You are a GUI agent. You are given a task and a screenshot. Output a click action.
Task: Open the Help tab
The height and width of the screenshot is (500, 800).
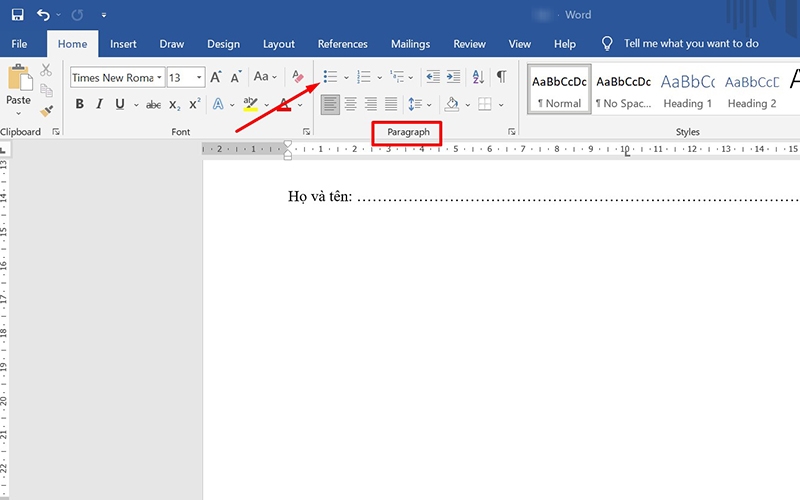point(565,44)
